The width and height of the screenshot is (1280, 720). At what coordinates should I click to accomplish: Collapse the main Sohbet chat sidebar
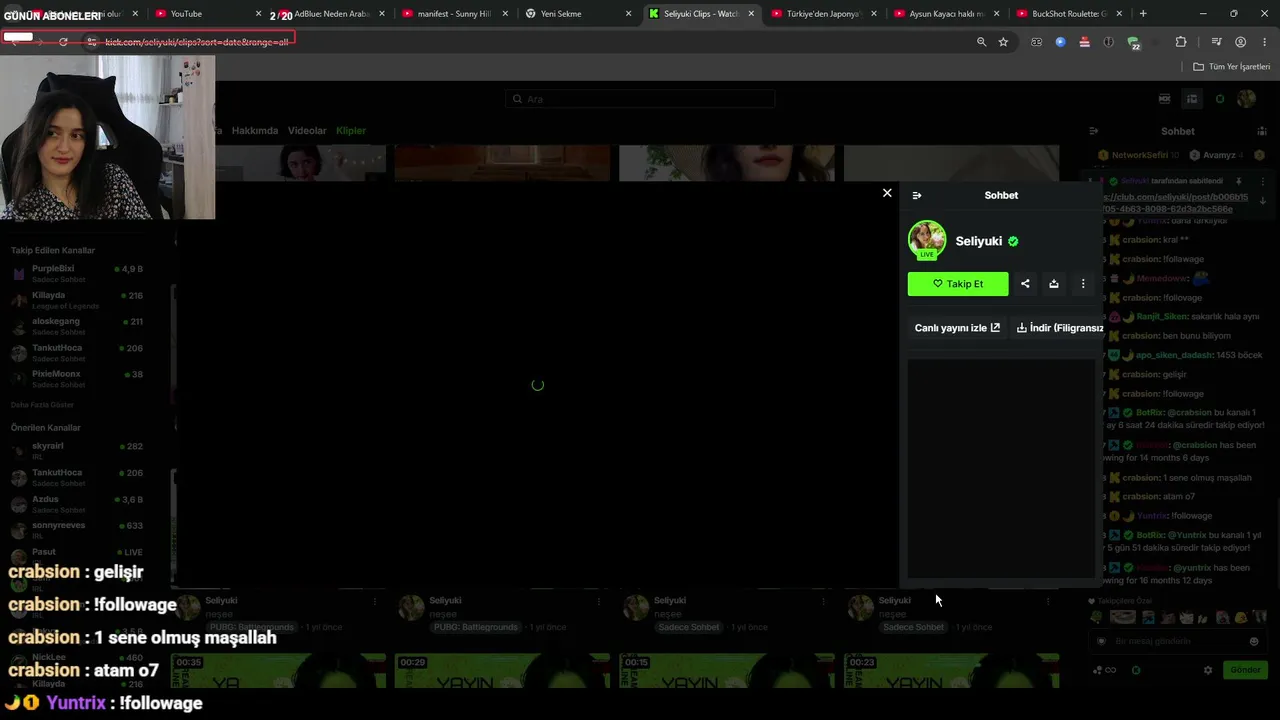point(1094,131)
